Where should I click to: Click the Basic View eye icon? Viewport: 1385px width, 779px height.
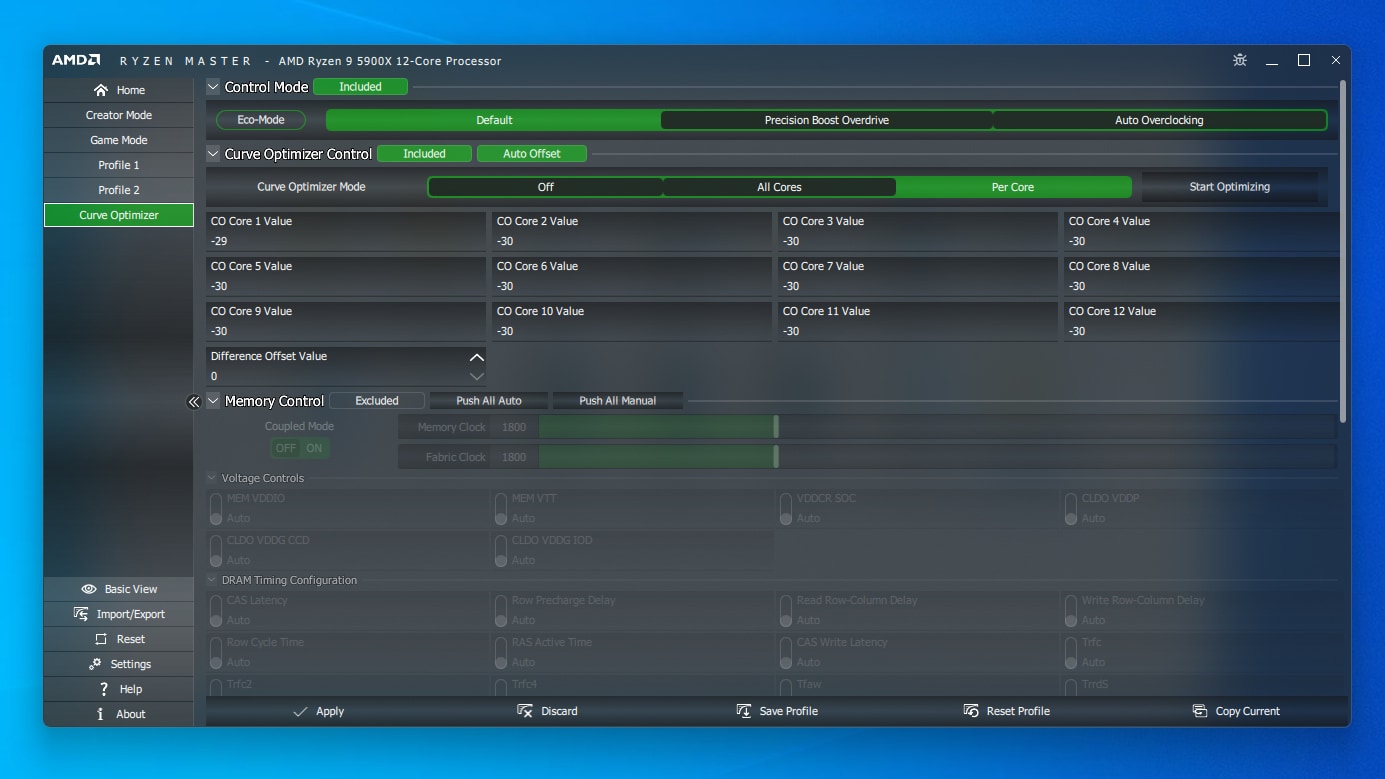(89, 589)
